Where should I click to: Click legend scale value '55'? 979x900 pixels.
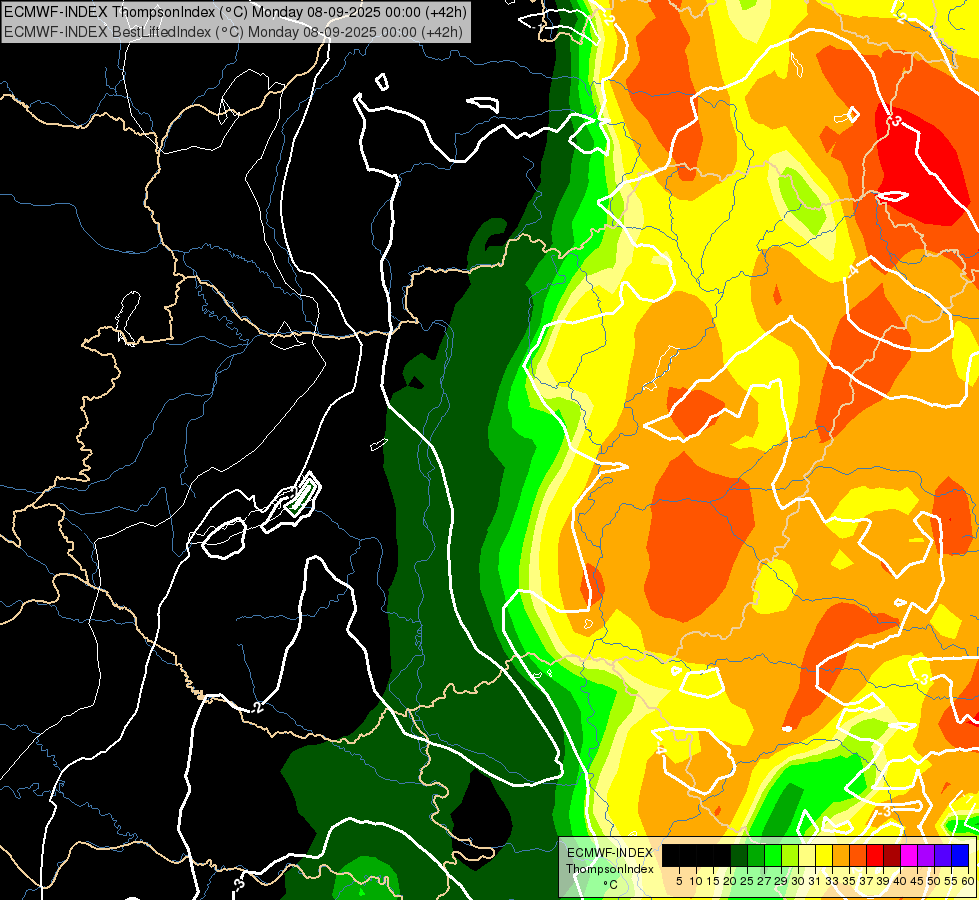click(951, 881)
